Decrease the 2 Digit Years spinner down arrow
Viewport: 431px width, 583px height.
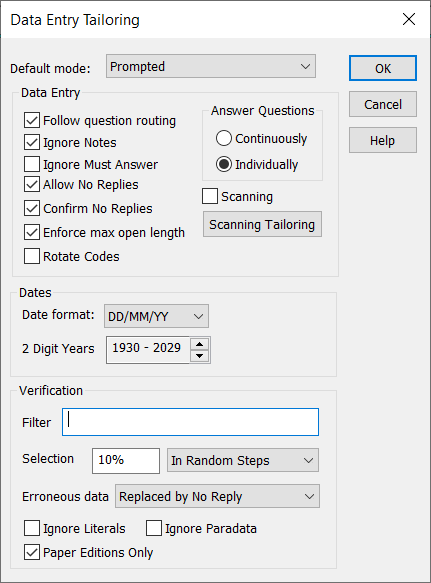pyautogui.click(x=200, y=356)
